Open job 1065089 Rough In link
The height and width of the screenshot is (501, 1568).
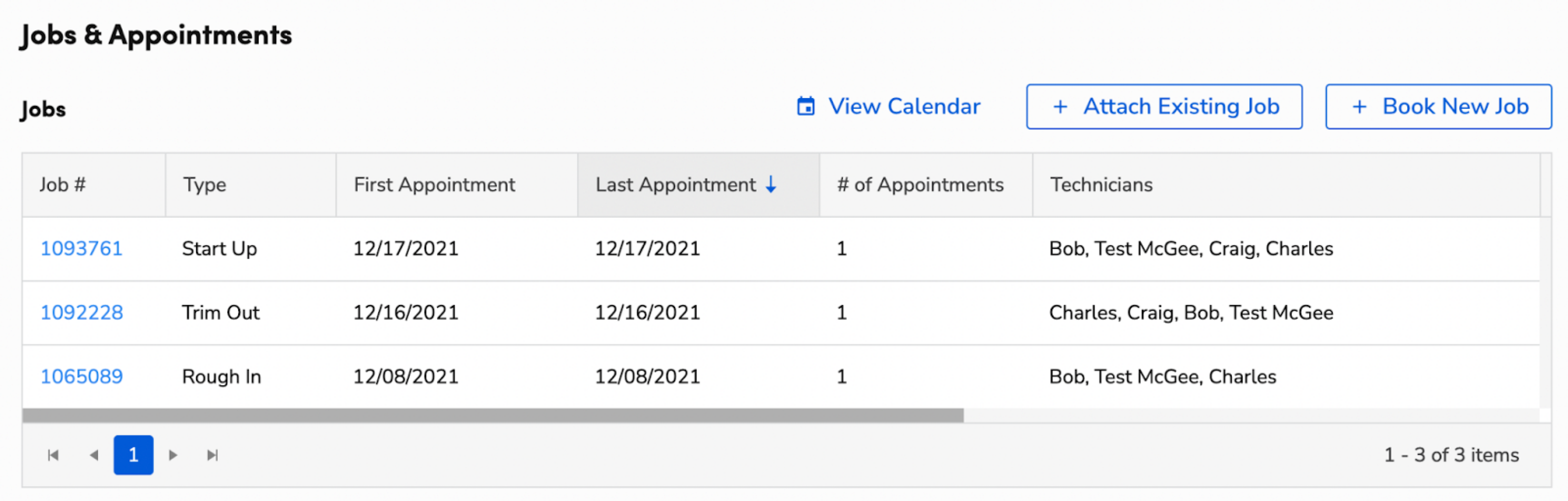pyautogui.click(x=81, y=376)
